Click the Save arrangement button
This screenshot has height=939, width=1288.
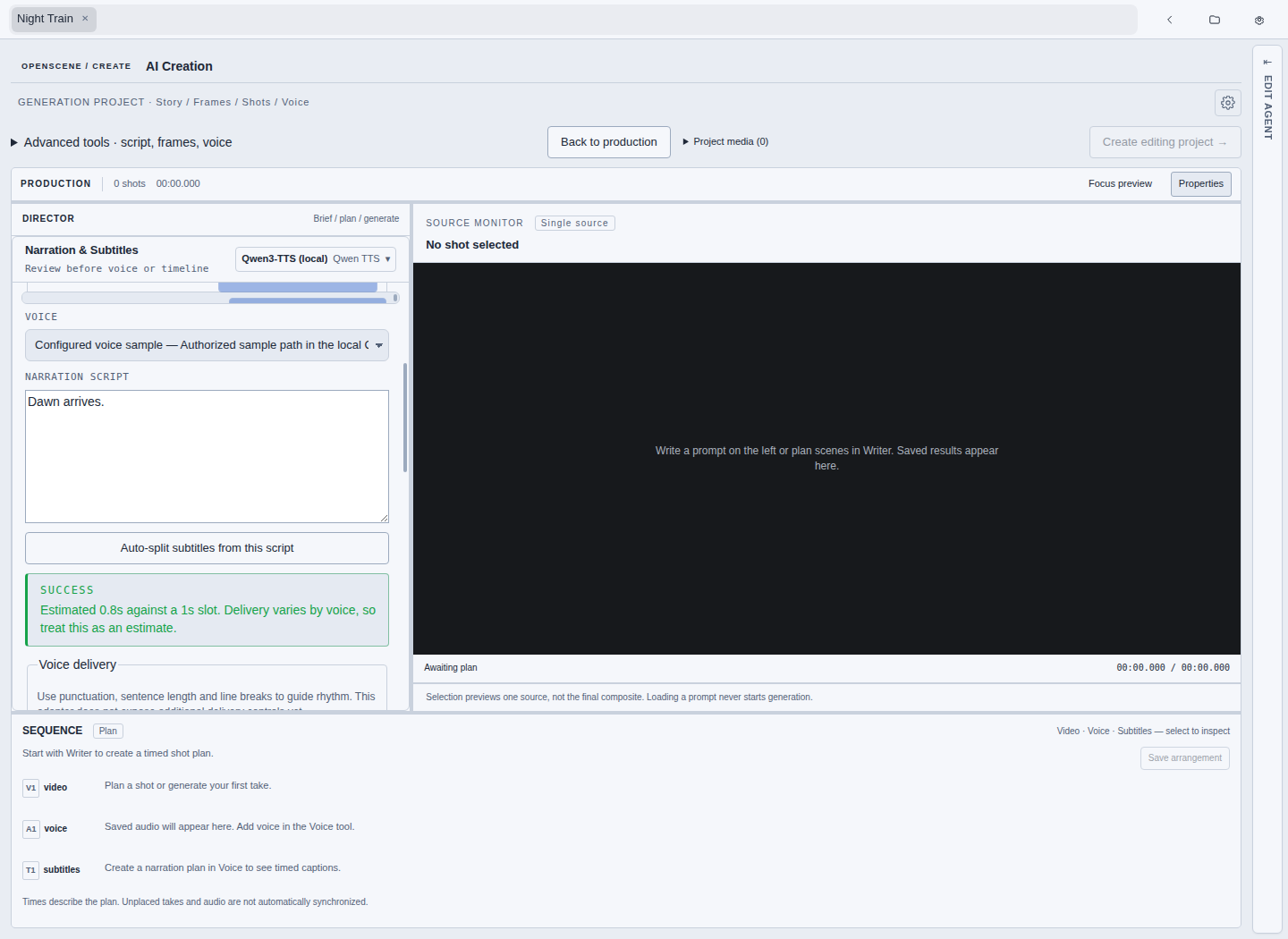[1184, 758]
